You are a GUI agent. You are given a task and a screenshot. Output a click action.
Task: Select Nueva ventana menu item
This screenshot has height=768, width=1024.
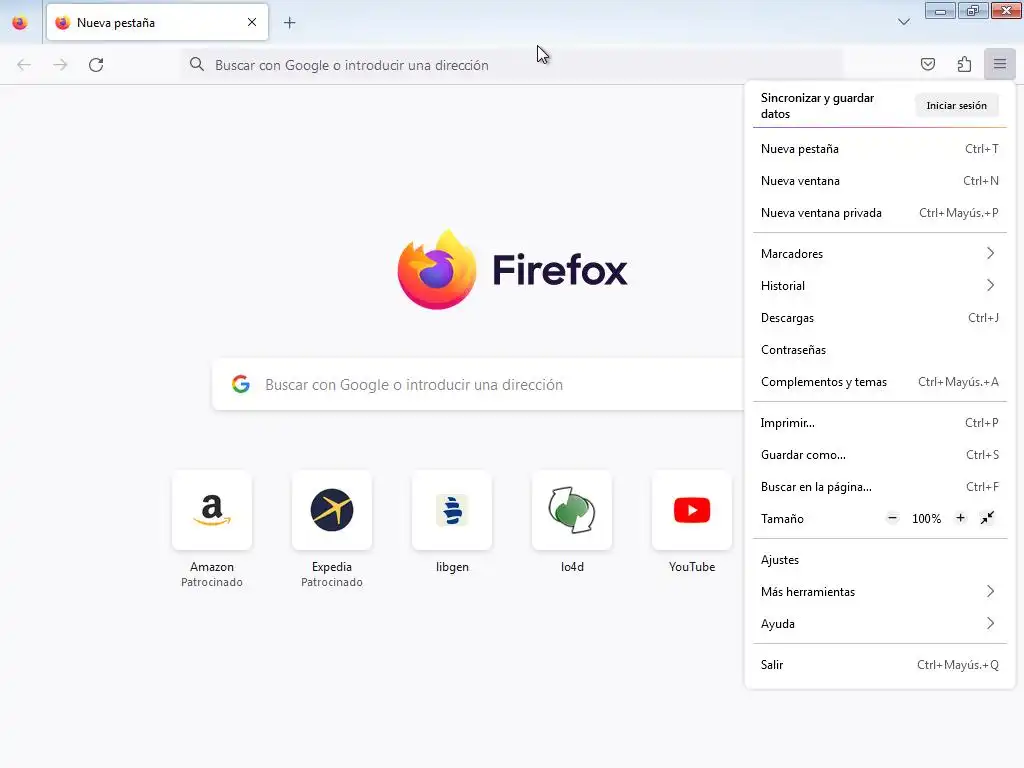[x=879, y=181]
